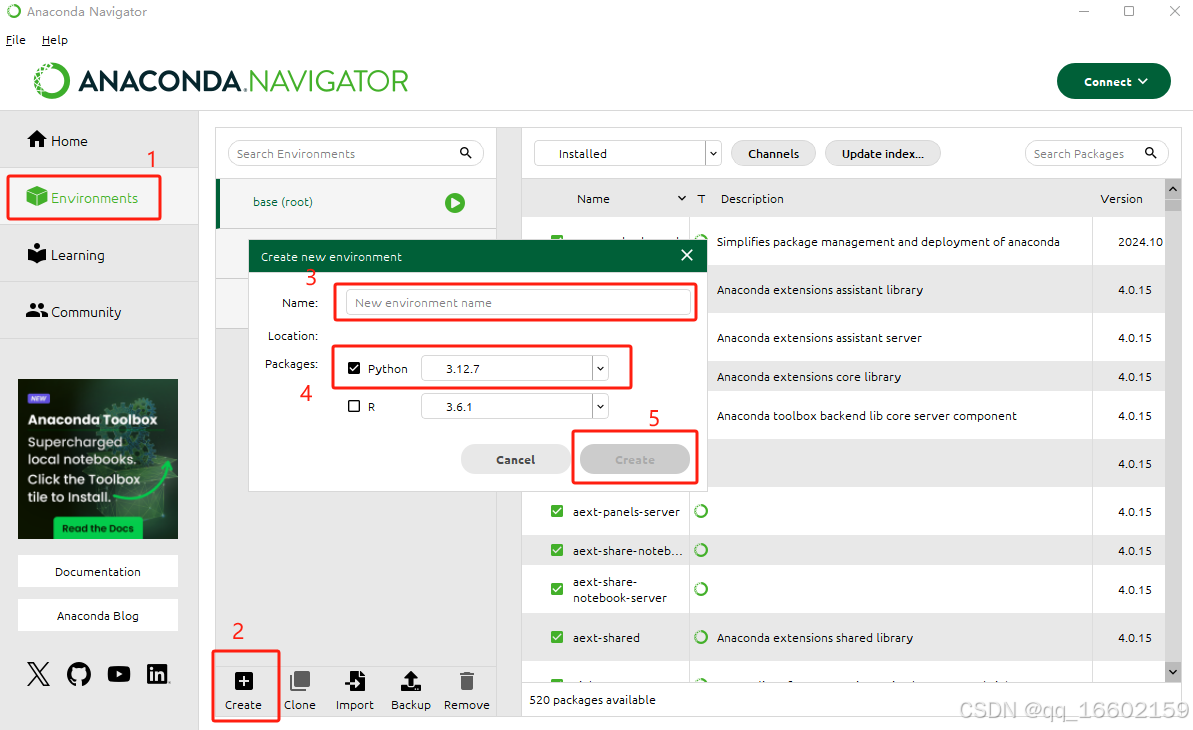
Task: Click Read the Docs on Toolbox banner
Action: [97, 528]
